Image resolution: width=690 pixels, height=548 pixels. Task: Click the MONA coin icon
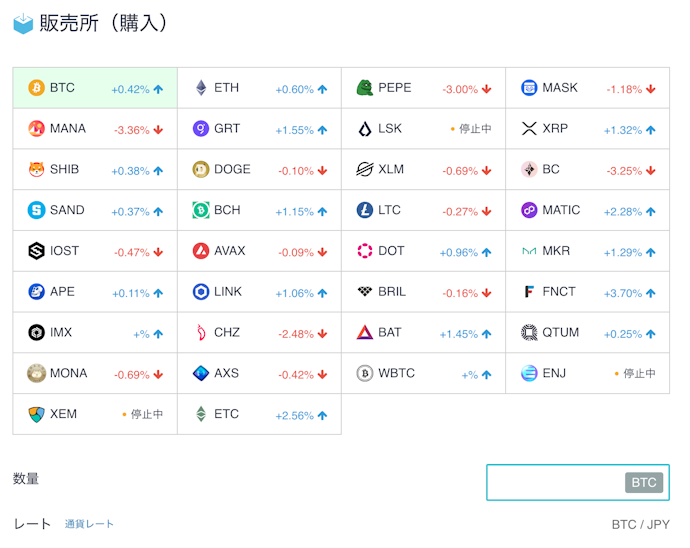(37, 373)
